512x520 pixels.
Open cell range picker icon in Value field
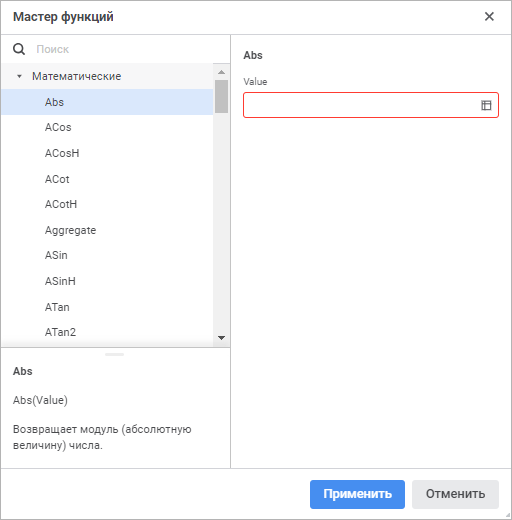tap(486, 105)
